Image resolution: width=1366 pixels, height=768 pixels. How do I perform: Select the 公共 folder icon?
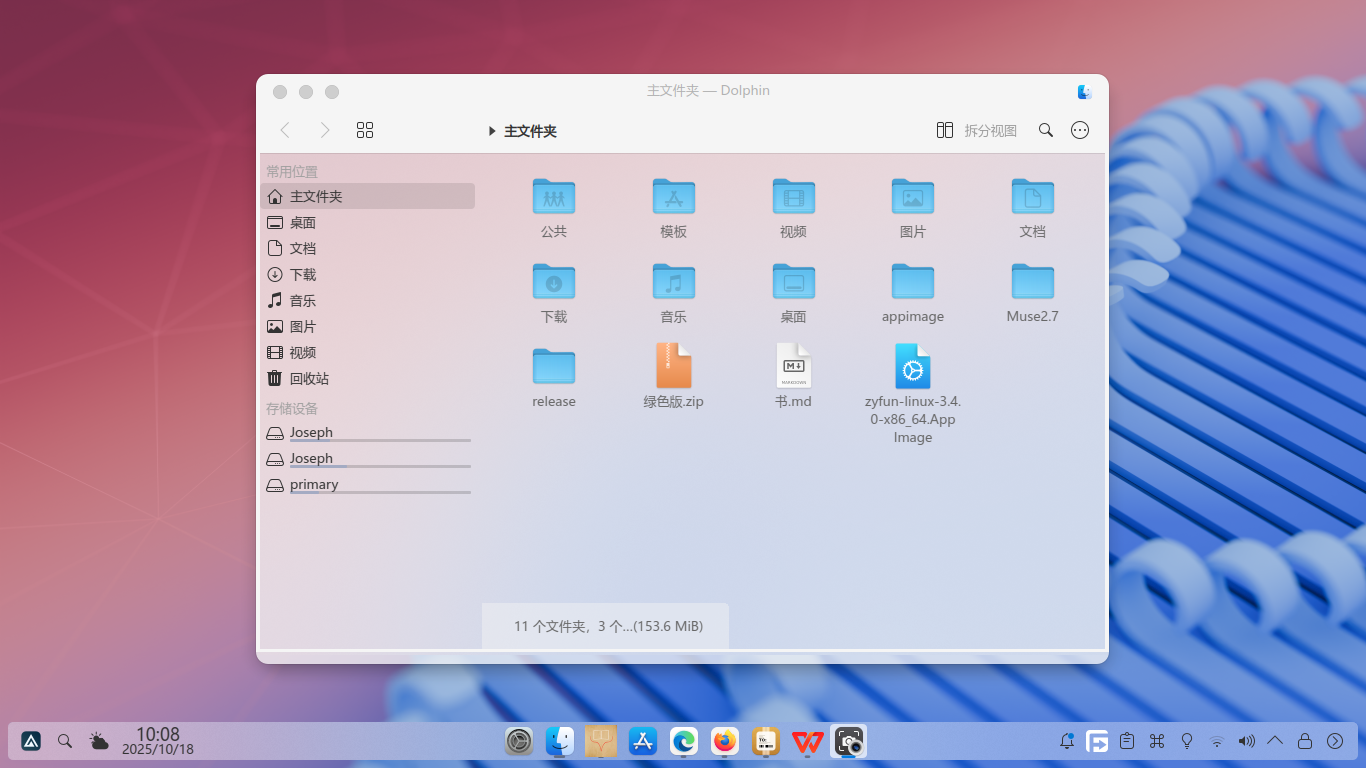[554, 196]
